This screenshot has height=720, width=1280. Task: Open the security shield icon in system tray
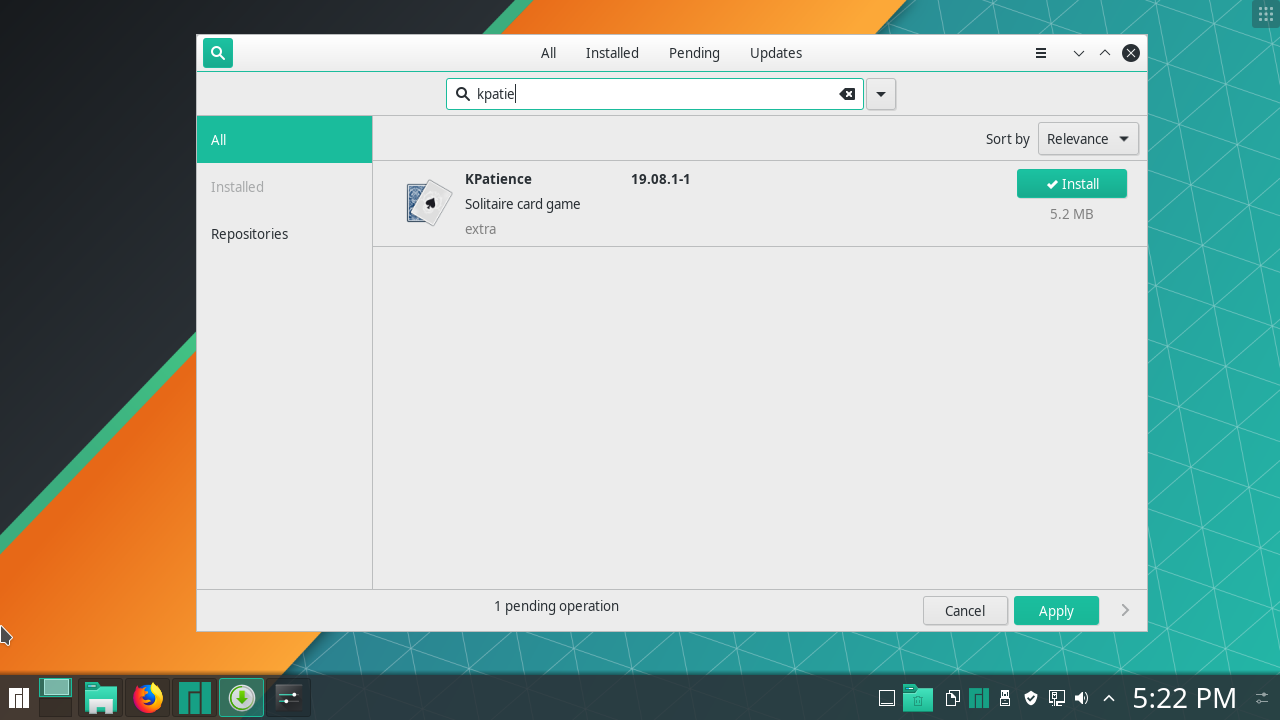pyautogui.click(x=1030, y=697)
